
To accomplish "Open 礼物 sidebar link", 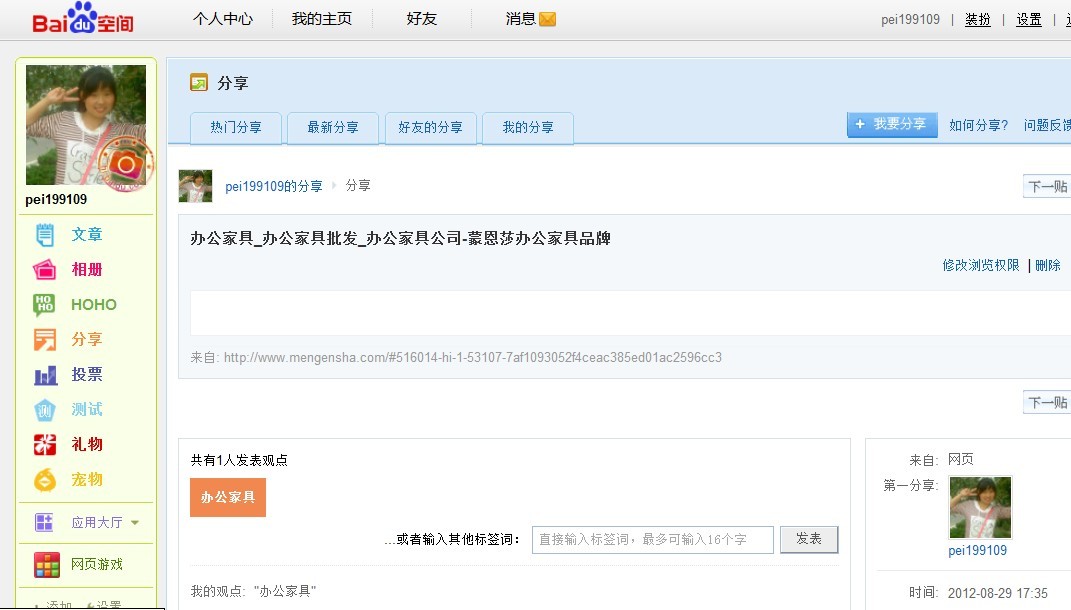I will point(87,445).
